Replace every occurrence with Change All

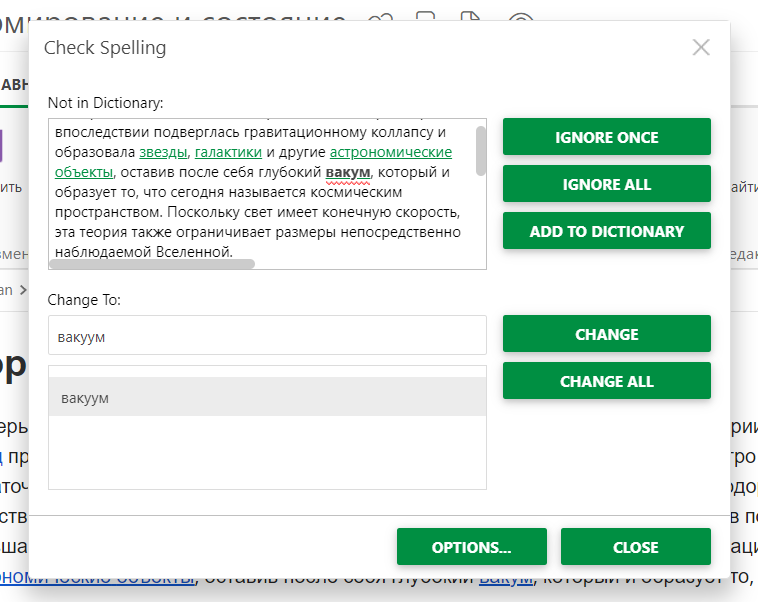pyautogui.click(x=606, y=381)
